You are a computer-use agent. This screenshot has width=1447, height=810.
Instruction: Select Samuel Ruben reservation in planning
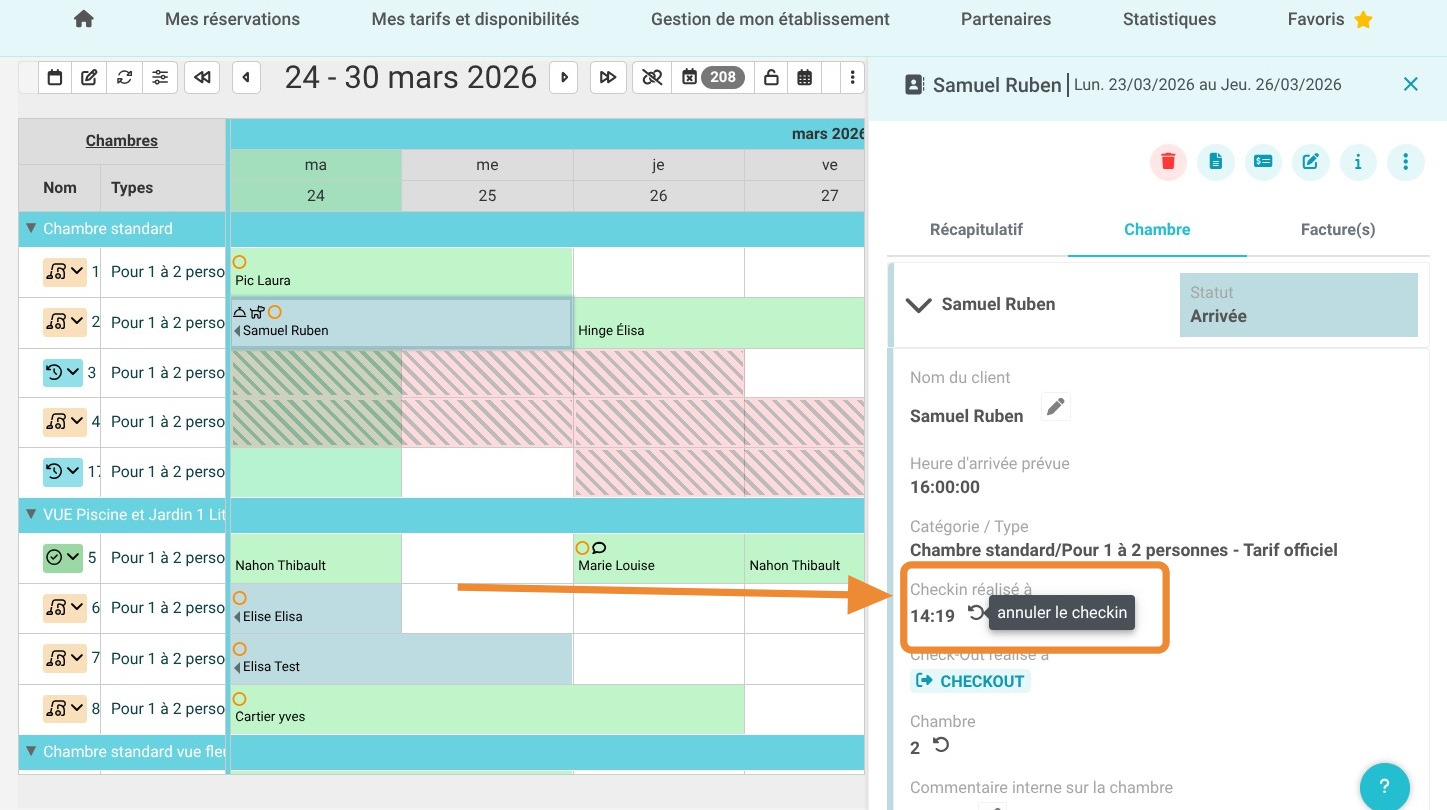(x=401, y=322)
